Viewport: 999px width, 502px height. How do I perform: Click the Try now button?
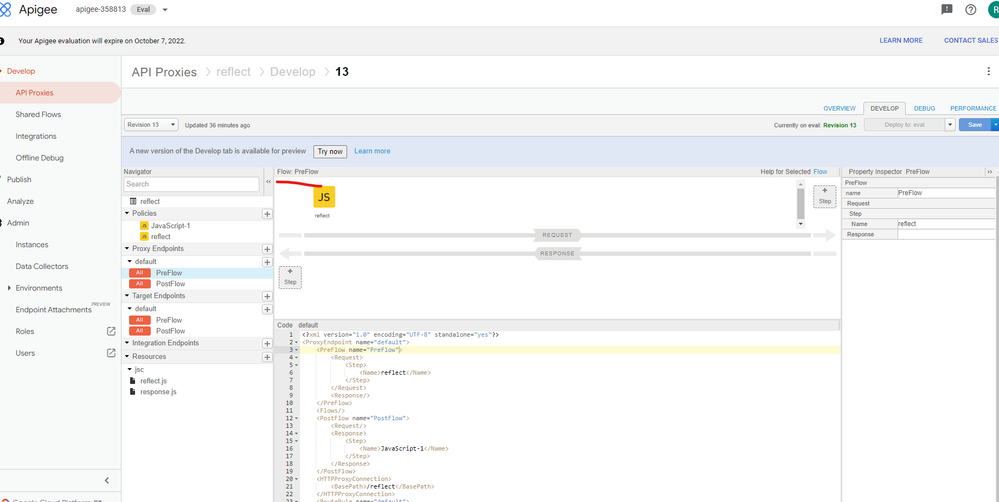pyautogui.click(x=330, y=152)
